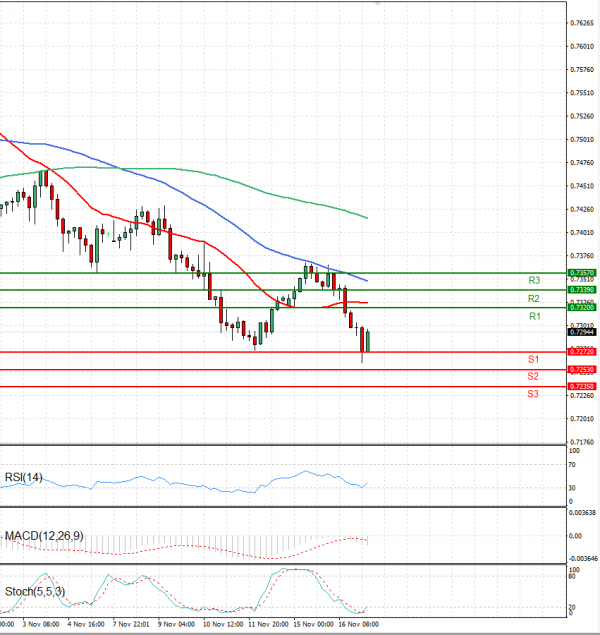
Task: Click the S3 support label
Action: click(533, 394)
